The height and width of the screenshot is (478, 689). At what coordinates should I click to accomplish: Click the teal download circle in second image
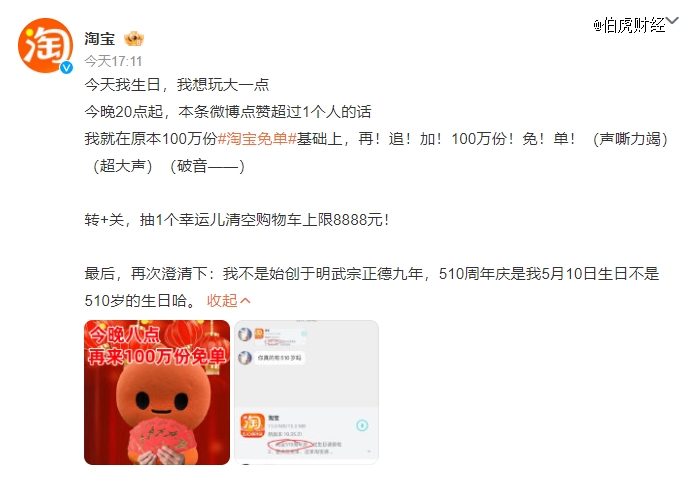tap(362, 425)
